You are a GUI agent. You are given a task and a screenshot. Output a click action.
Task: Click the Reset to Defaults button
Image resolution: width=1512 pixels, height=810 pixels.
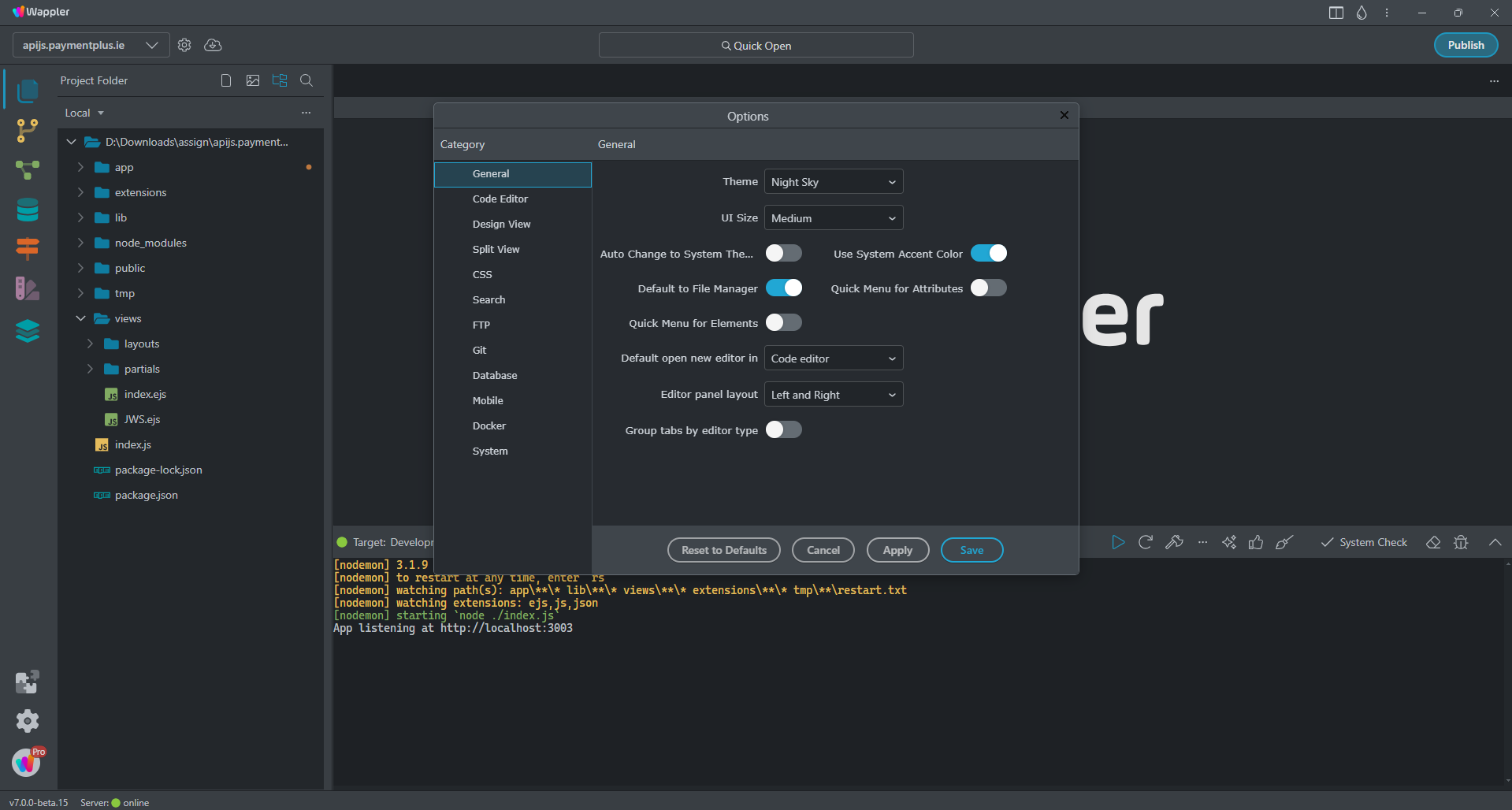click(724, 550)
